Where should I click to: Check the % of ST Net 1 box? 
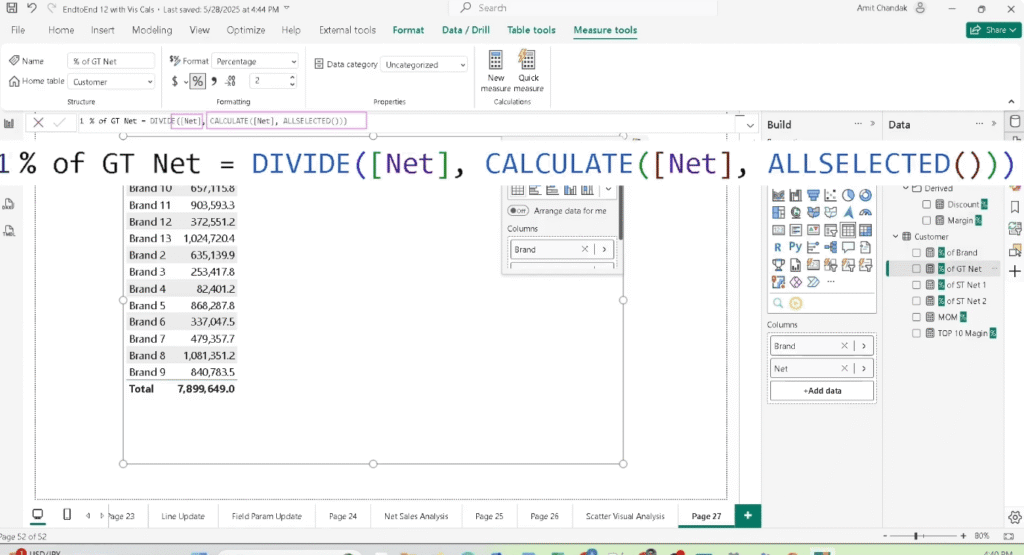(916, 285)
